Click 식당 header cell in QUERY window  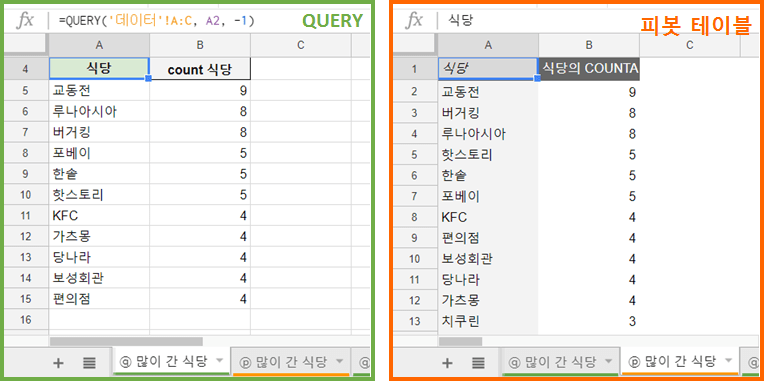[99, 69]
